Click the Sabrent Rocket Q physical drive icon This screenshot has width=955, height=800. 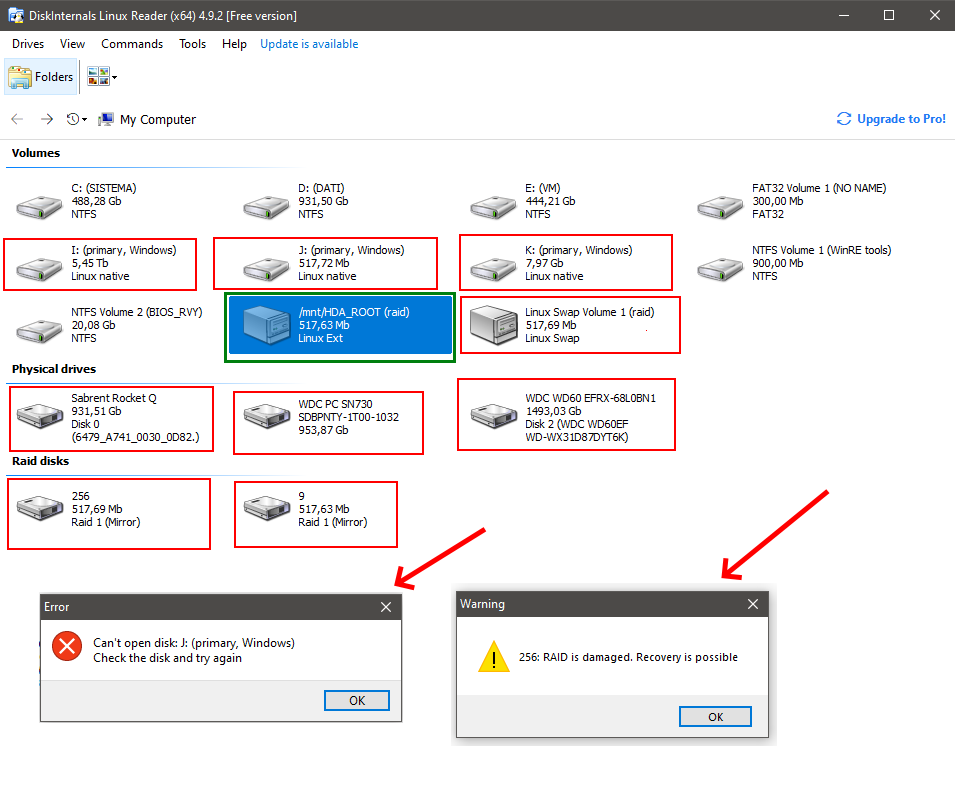point(39,417)
